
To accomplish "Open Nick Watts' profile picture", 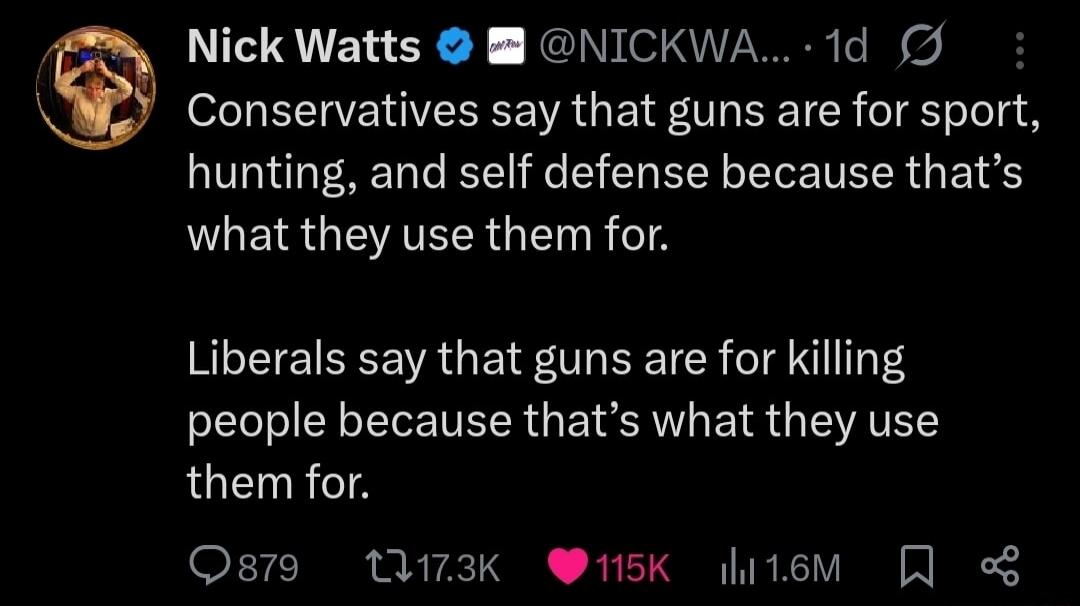I will coord(96,88).
